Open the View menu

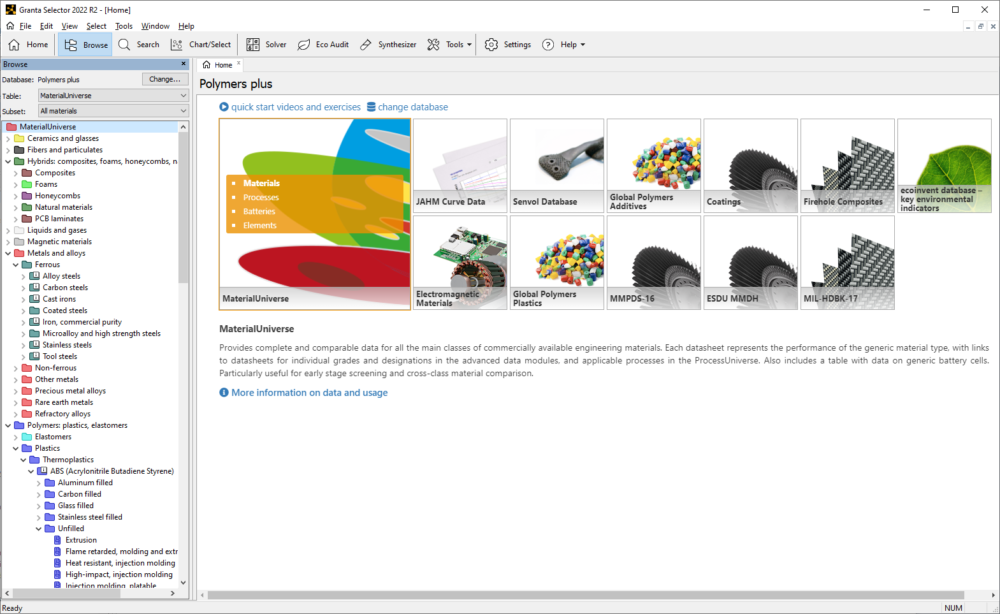70,26
